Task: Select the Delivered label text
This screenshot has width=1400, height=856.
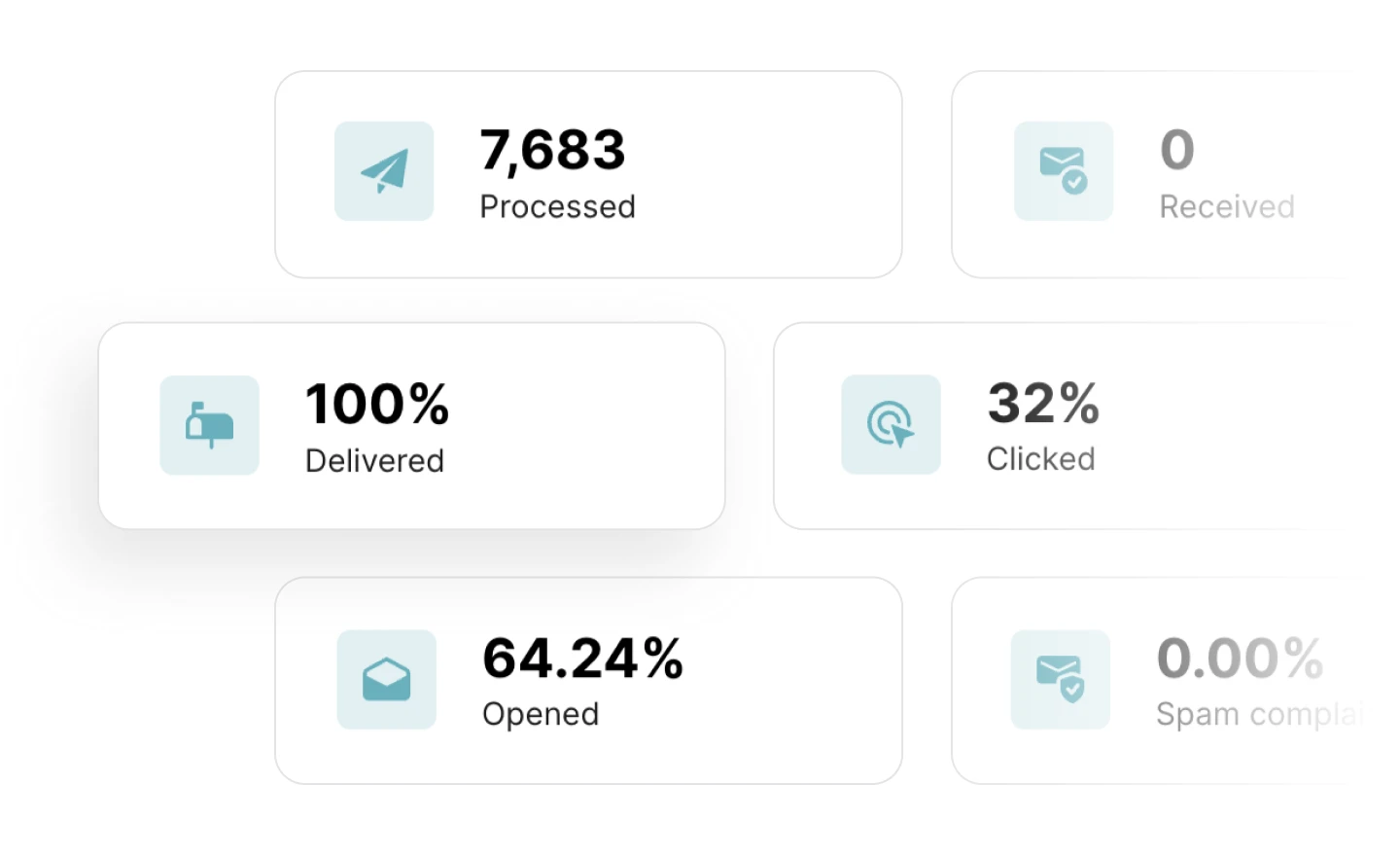Action: [x=374, y=460]
